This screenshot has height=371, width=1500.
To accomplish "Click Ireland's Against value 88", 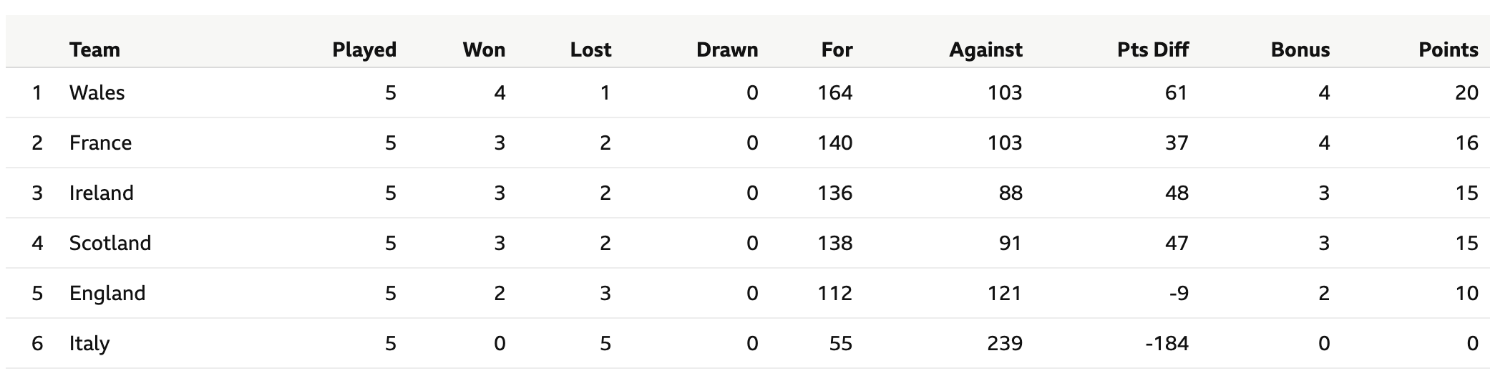I will (x=1010, y=193).
